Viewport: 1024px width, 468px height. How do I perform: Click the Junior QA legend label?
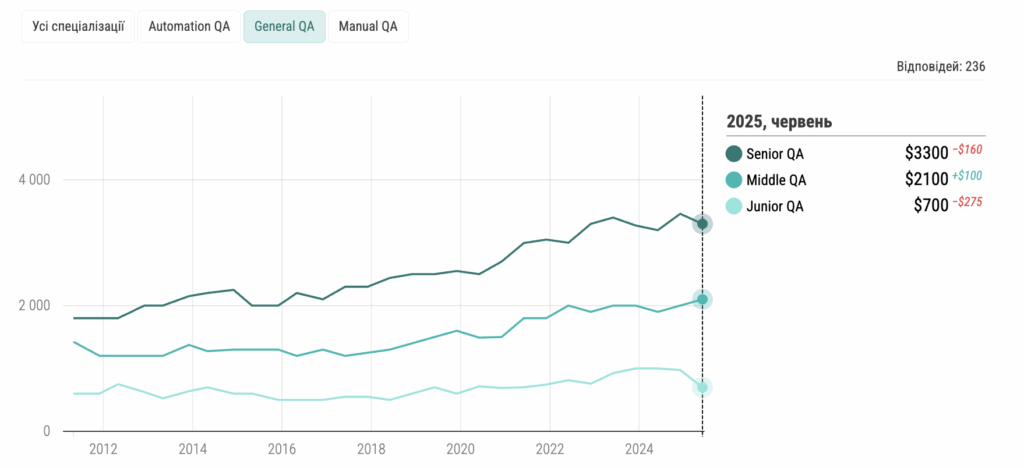pos(775,206)
